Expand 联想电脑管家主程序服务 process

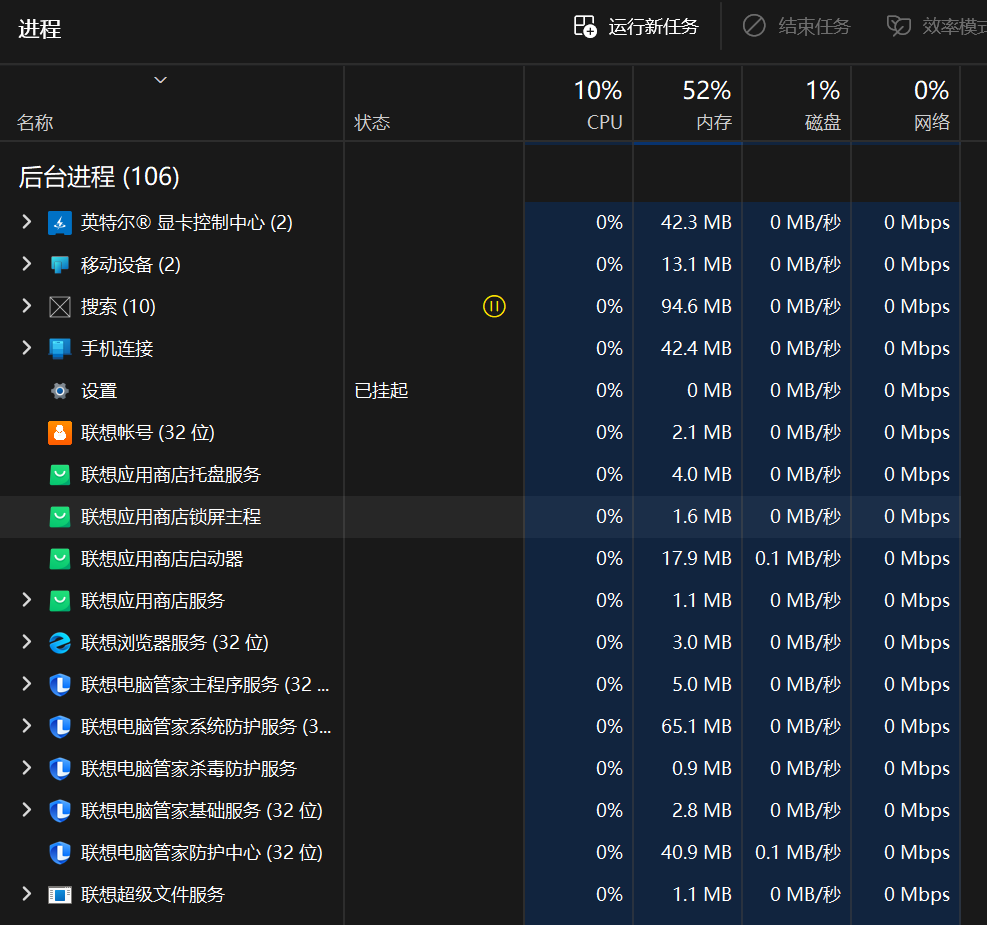26,683
